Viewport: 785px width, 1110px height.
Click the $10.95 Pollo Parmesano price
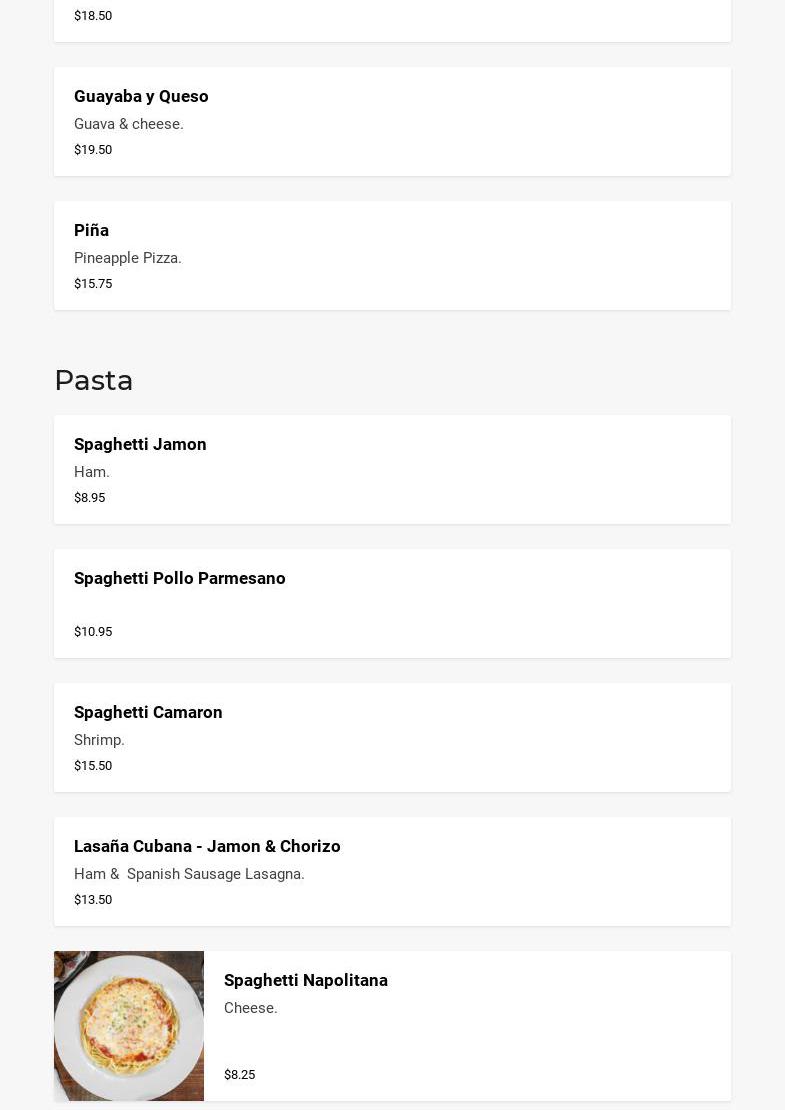click(x=93, y=632)
